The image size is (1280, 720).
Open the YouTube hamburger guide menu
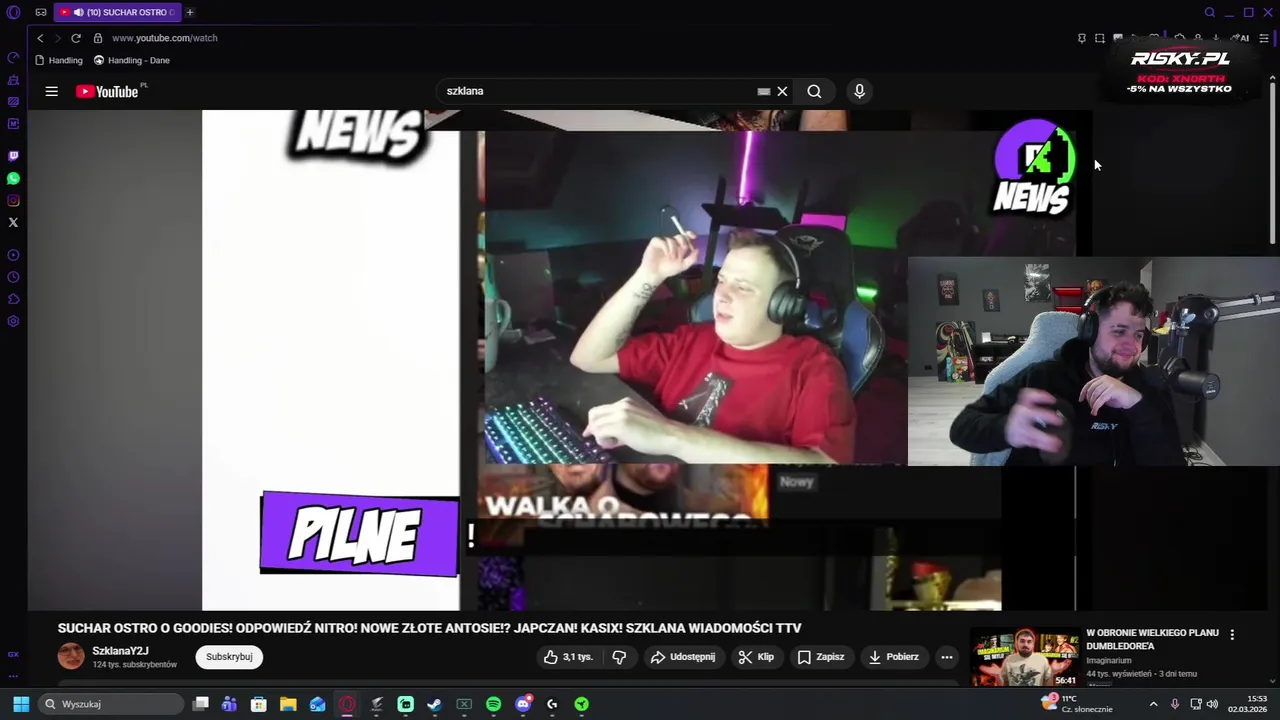click(51, 91)
